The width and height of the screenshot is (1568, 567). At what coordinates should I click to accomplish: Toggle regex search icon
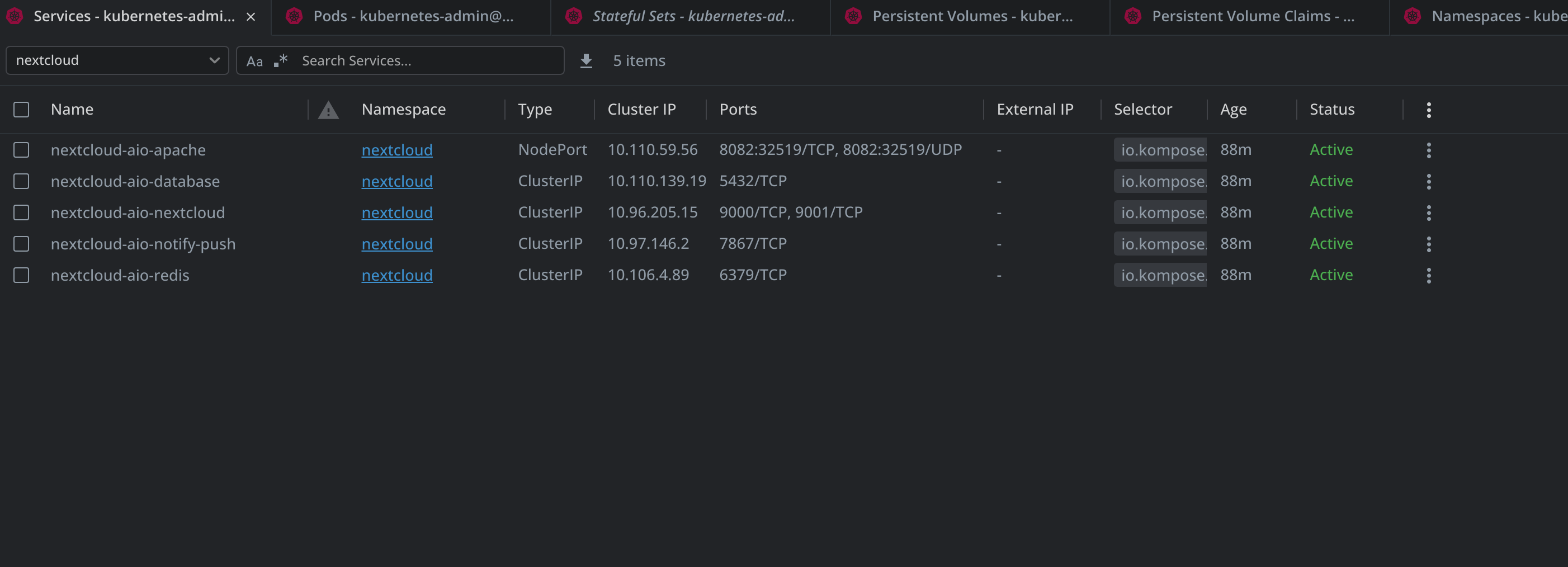[281, 60]
